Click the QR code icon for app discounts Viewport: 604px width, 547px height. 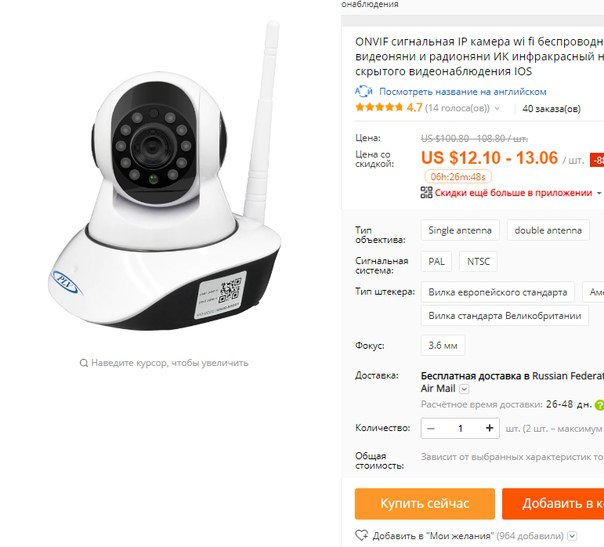(426, 192)
